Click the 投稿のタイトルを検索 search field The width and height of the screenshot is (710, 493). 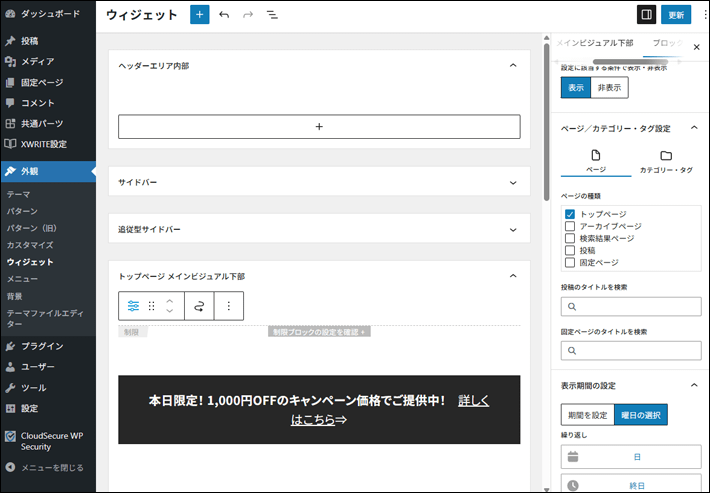tap(630, 307)
